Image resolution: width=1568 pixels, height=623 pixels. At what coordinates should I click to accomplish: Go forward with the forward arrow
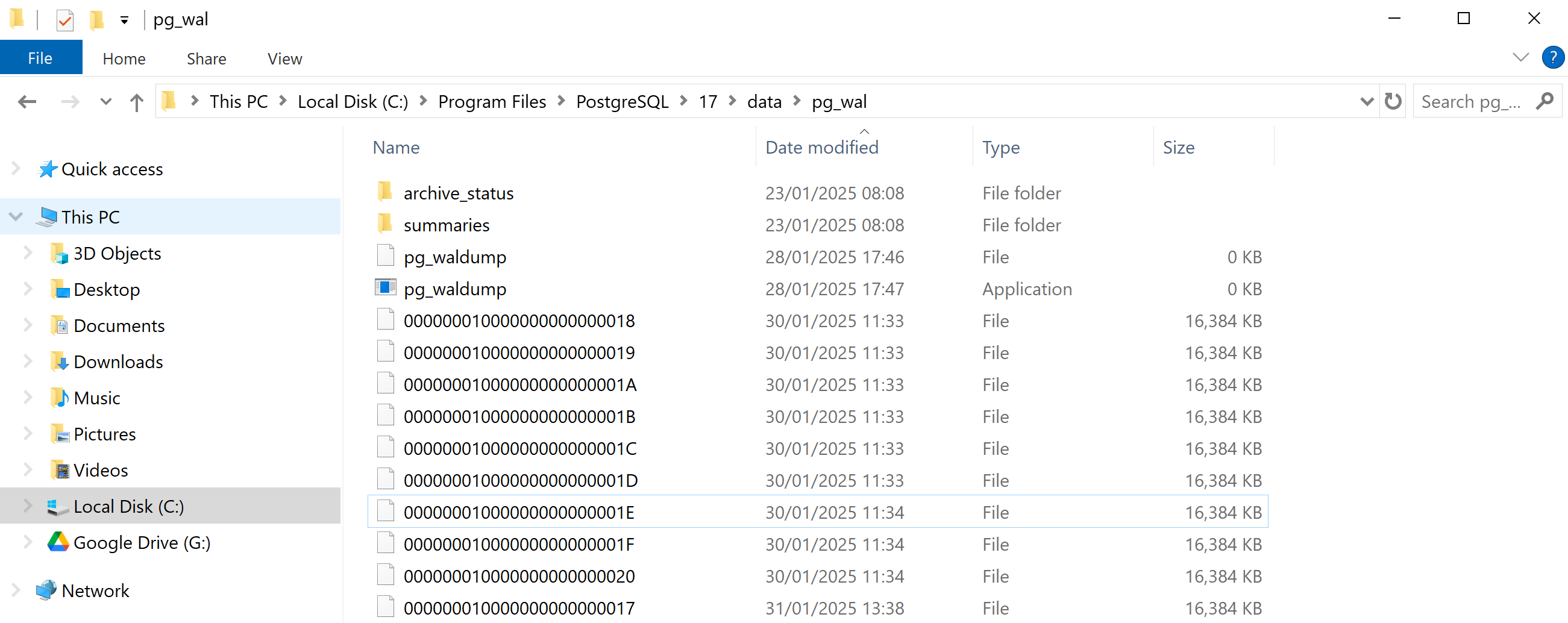point(71,102)
